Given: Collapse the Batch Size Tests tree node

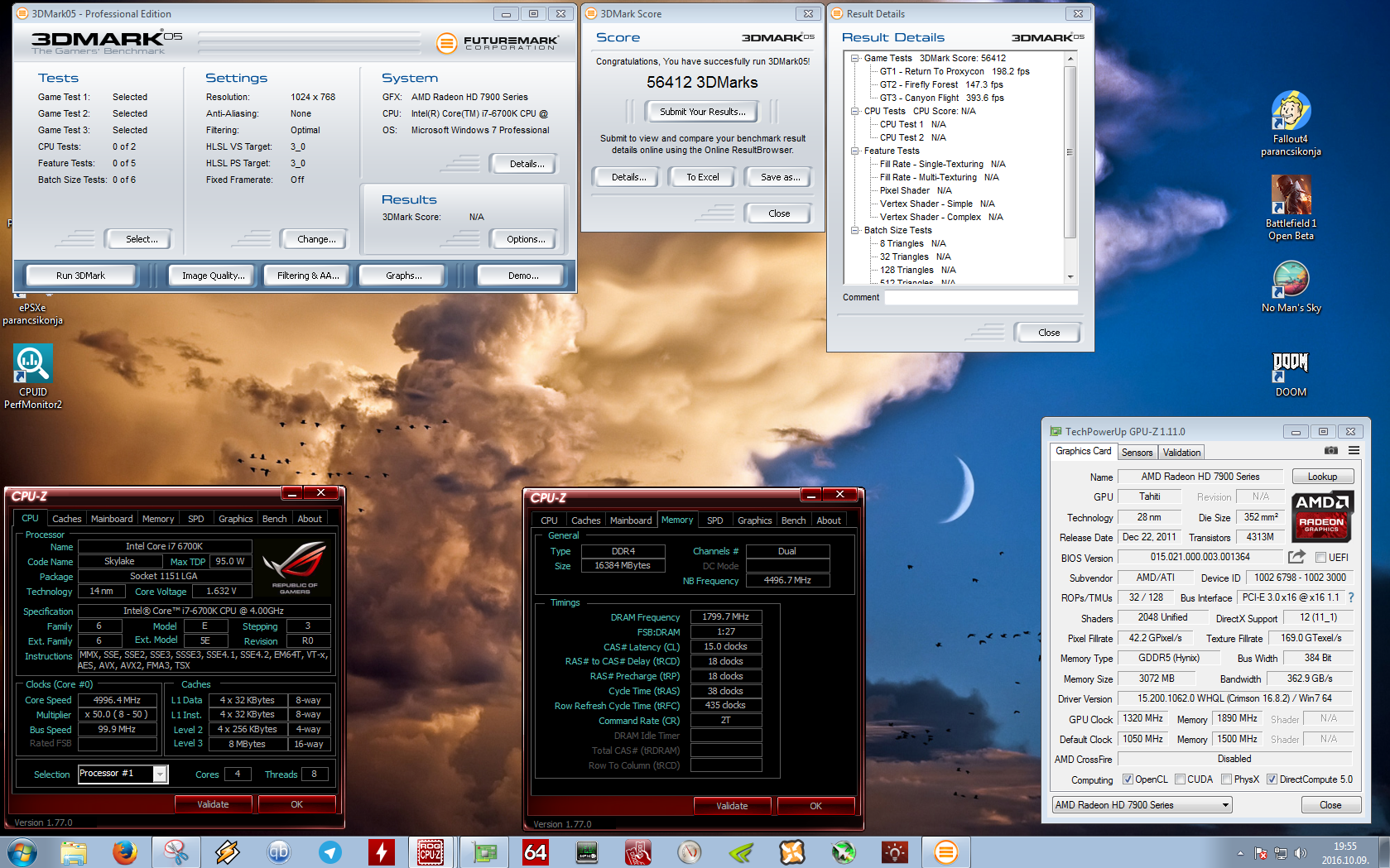Looking at the screenshot, I should pyautogui.click(x=855, y=230).
